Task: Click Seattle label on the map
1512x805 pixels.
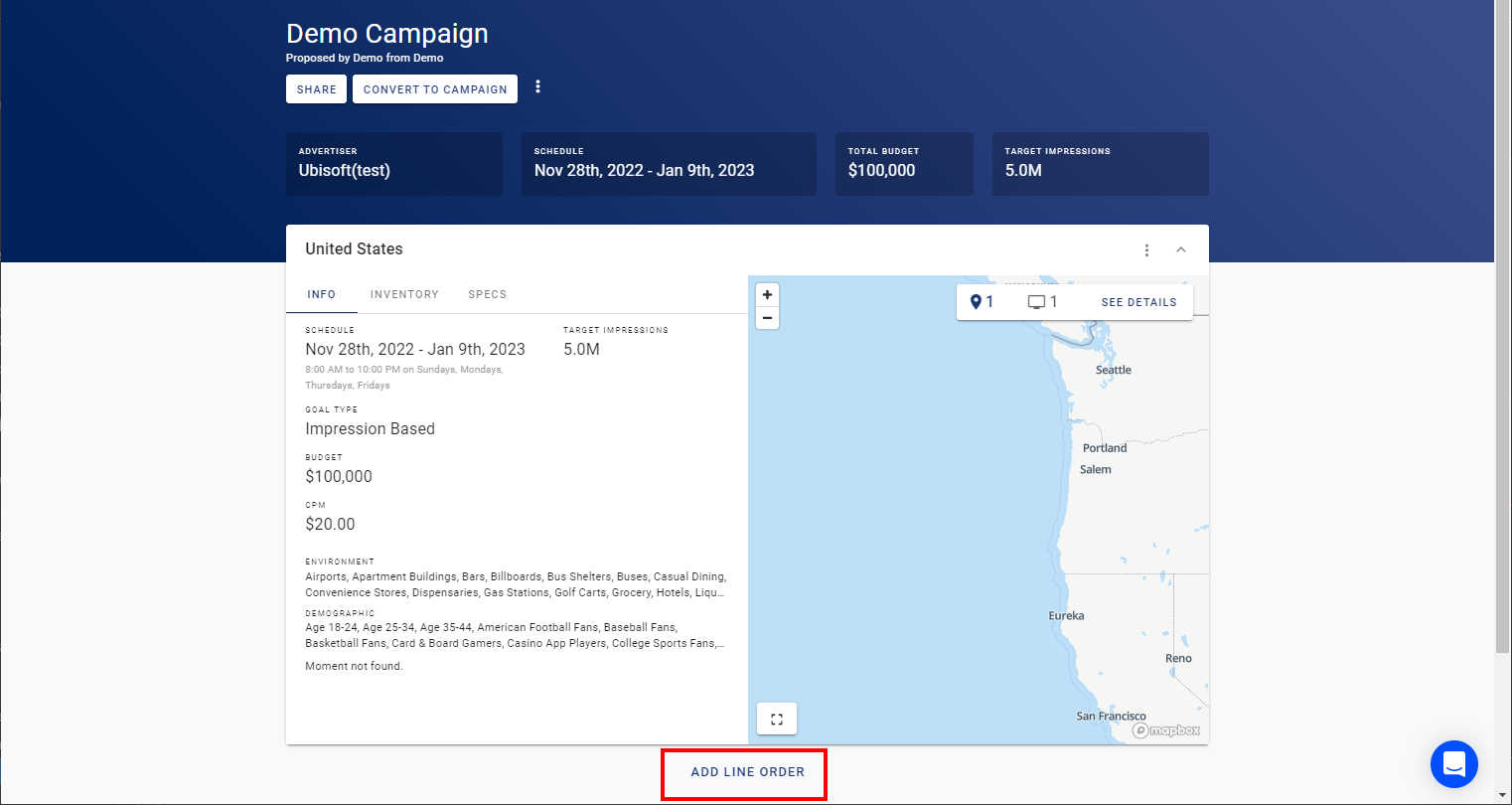Action: pos(1113,370)
